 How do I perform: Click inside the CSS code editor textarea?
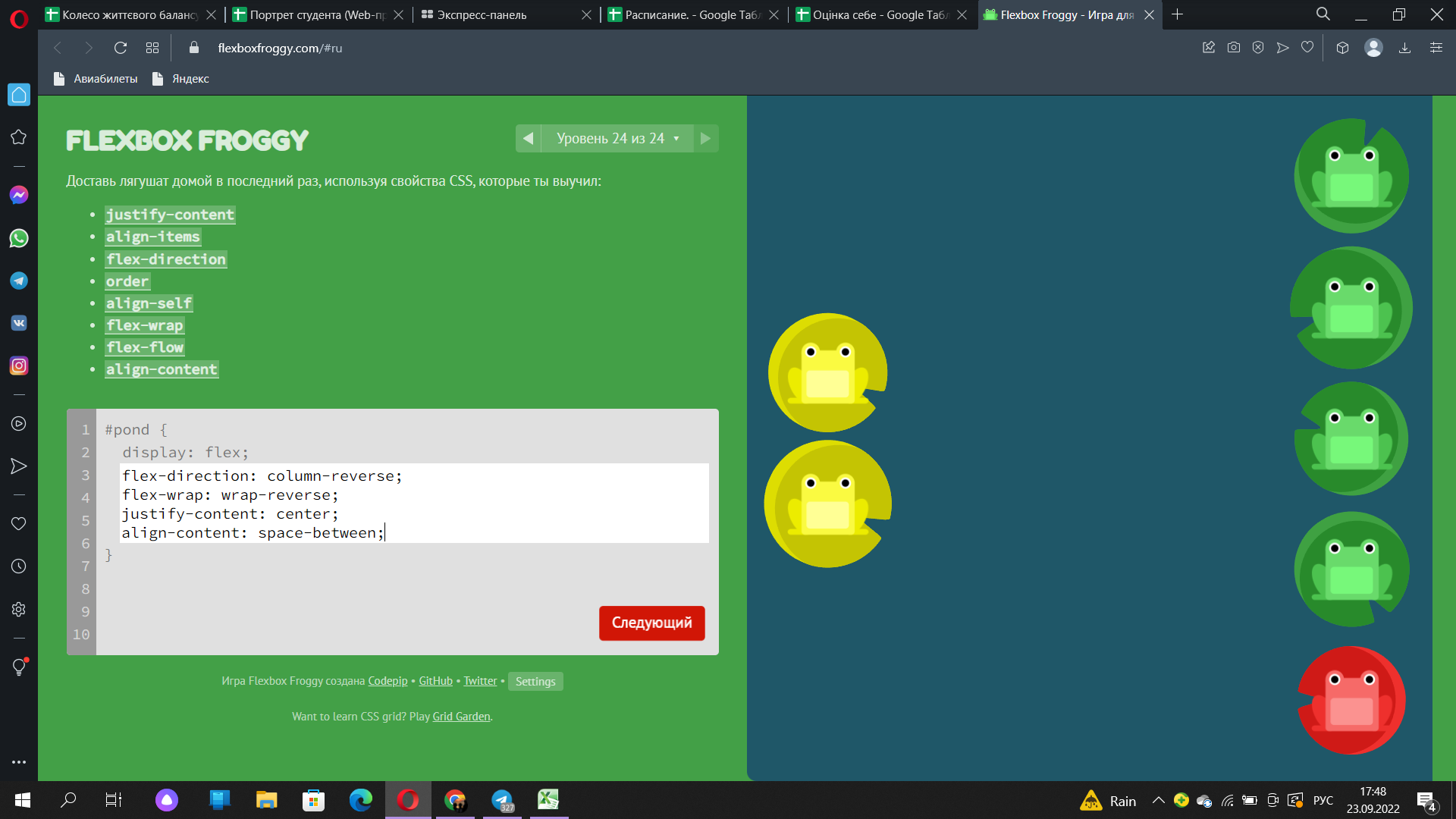pos(414,503)
